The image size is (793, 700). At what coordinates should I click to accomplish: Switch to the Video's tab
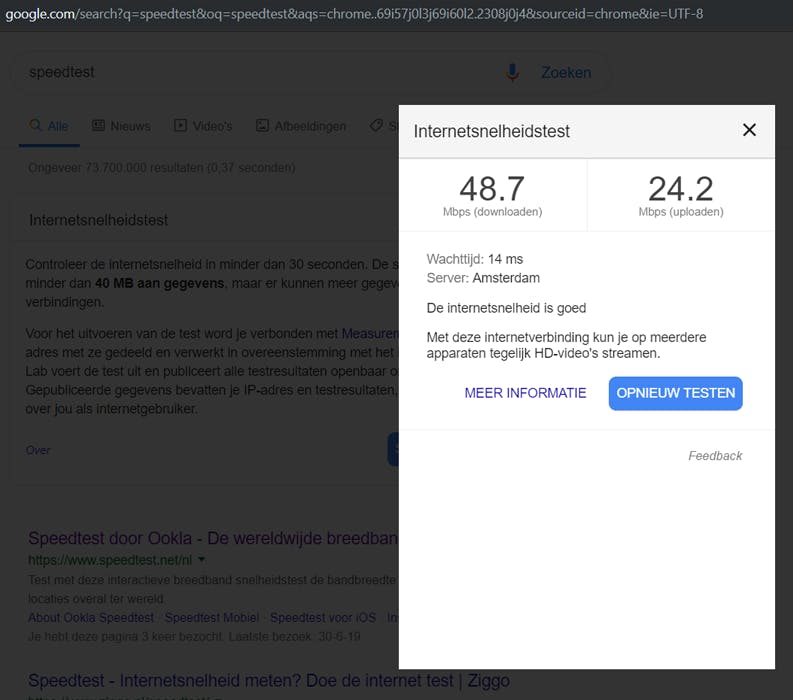203,126
